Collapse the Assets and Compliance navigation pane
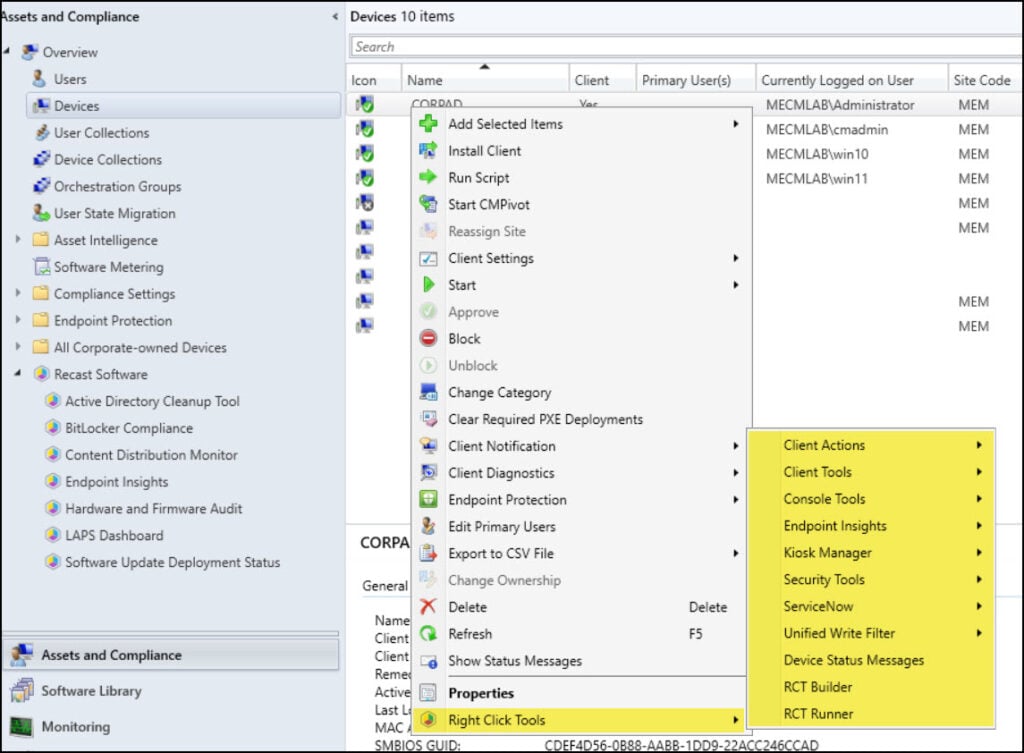Viewport: 1024px width, 753px height. 335,16
